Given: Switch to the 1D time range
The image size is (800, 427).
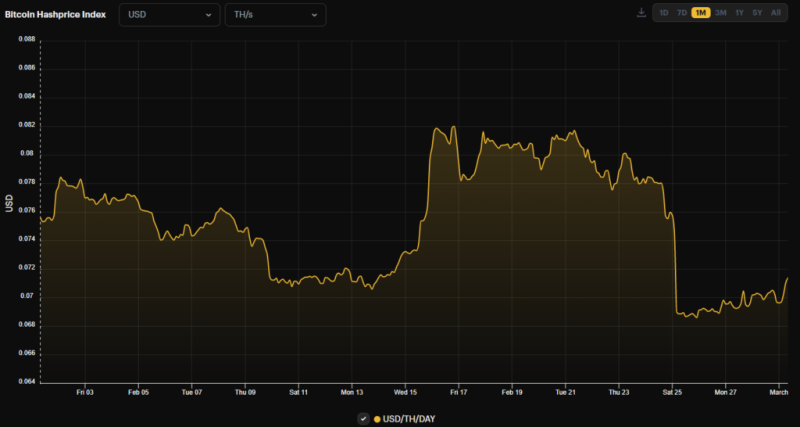Looking at the screenshot, I should (x=664, y=13).
